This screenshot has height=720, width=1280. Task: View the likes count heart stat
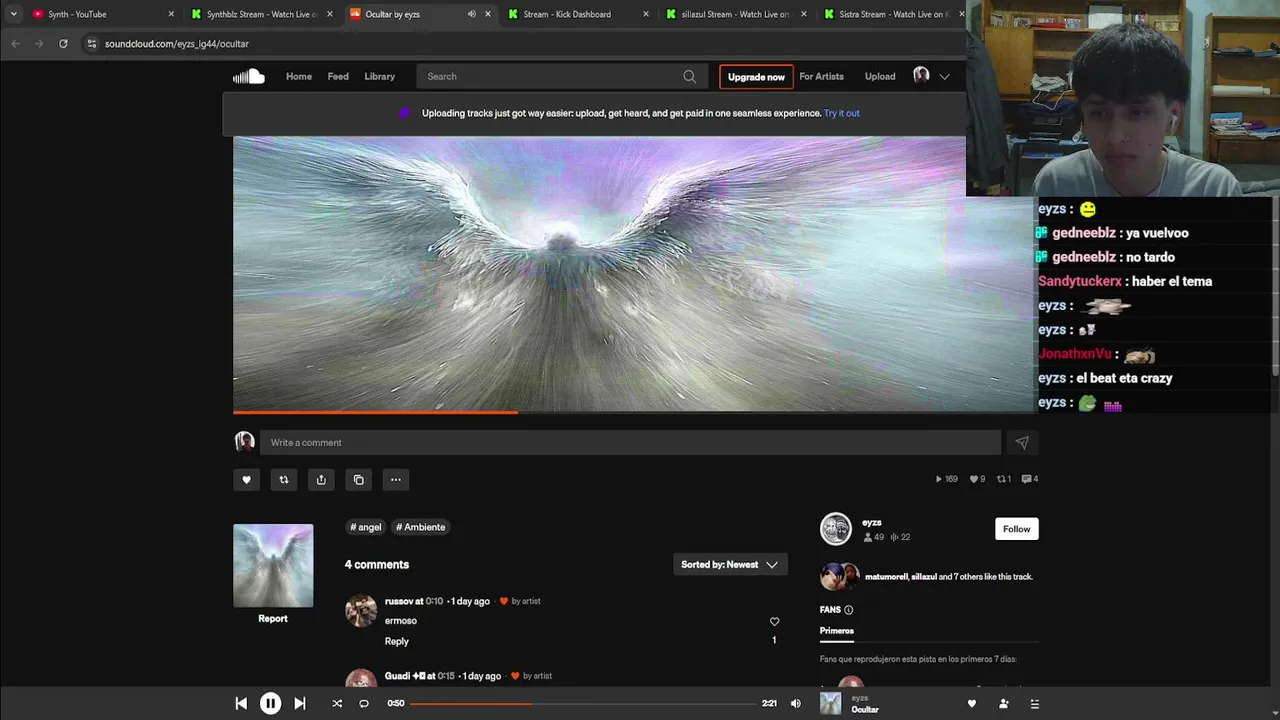(978, 479)
